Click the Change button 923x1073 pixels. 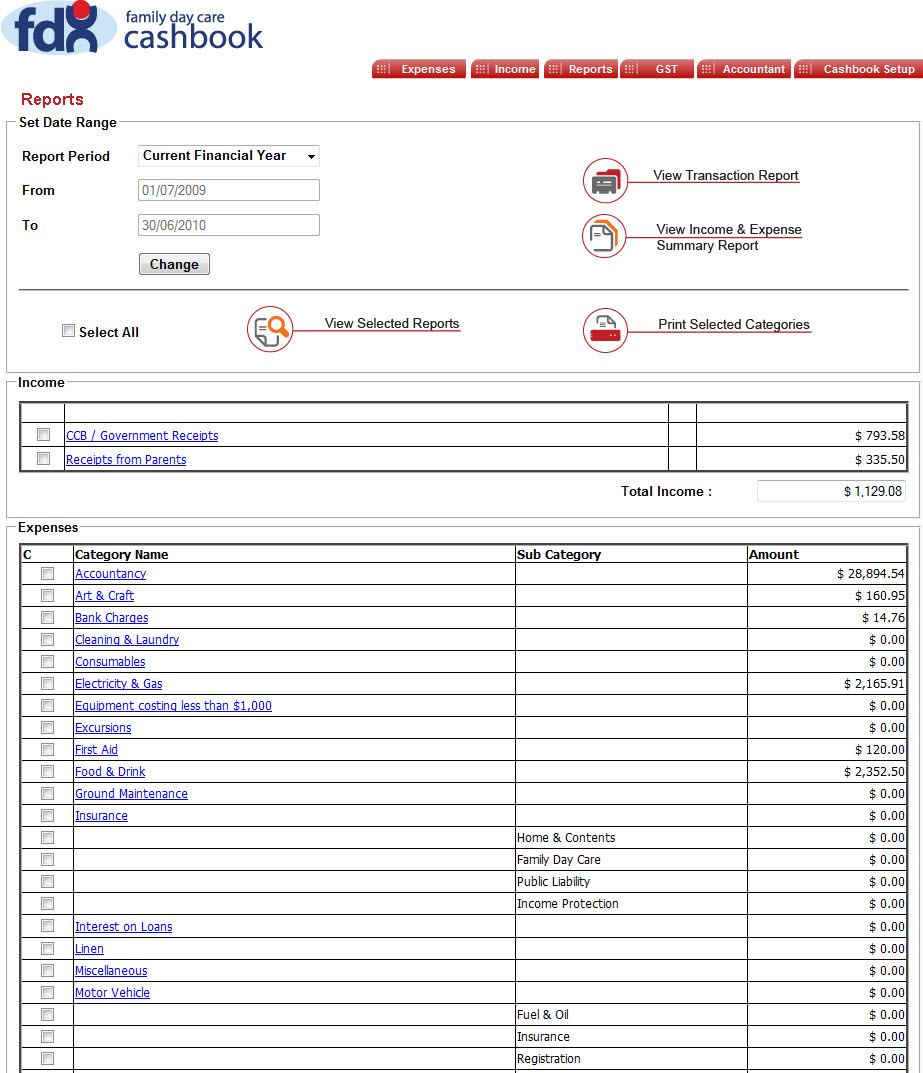[174, 264]
